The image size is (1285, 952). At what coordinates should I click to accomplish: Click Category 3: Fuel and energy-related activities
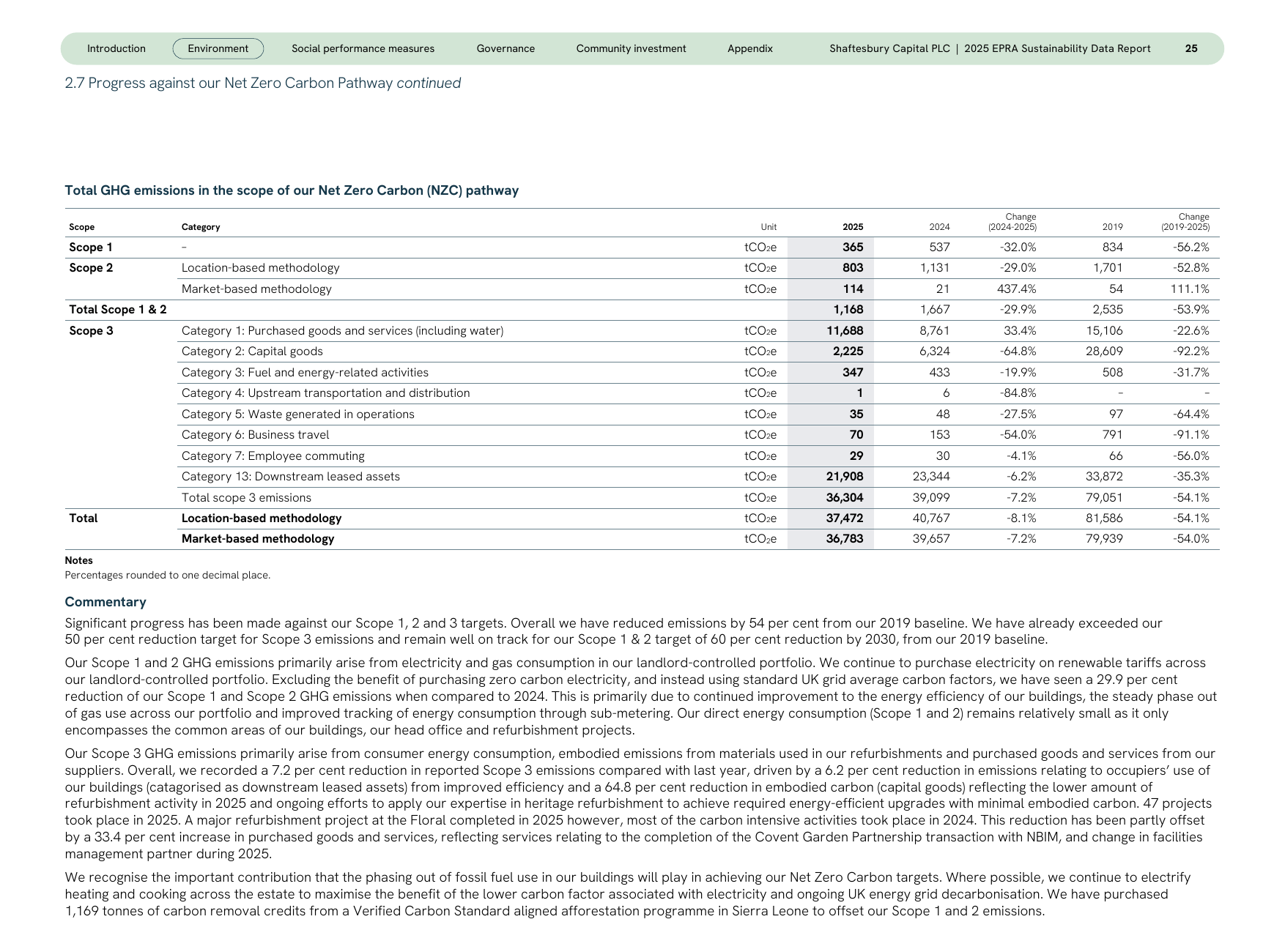305,373
